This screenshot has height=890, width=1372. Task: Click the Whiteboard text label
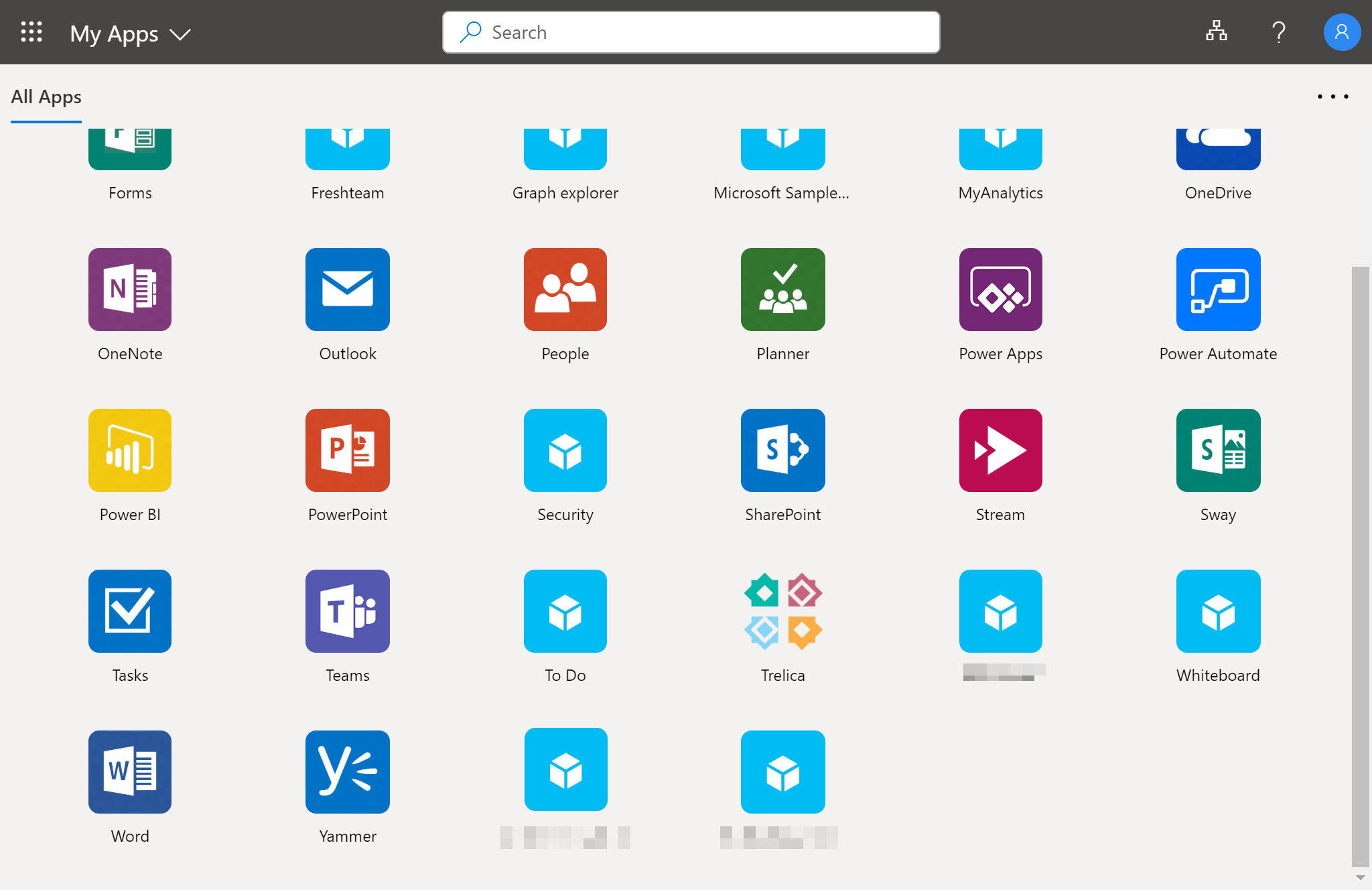click(1218, 676)
